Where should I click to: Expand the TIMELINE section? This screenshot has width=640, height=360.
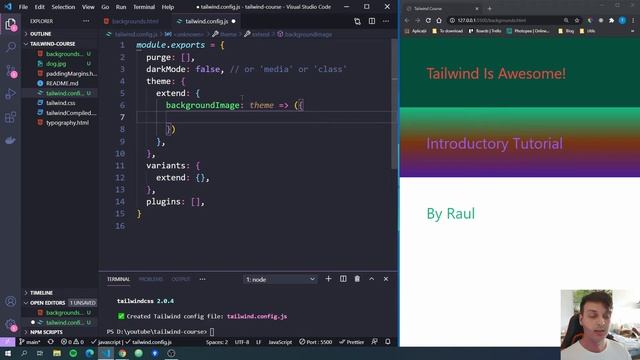(x=41, y=293)
